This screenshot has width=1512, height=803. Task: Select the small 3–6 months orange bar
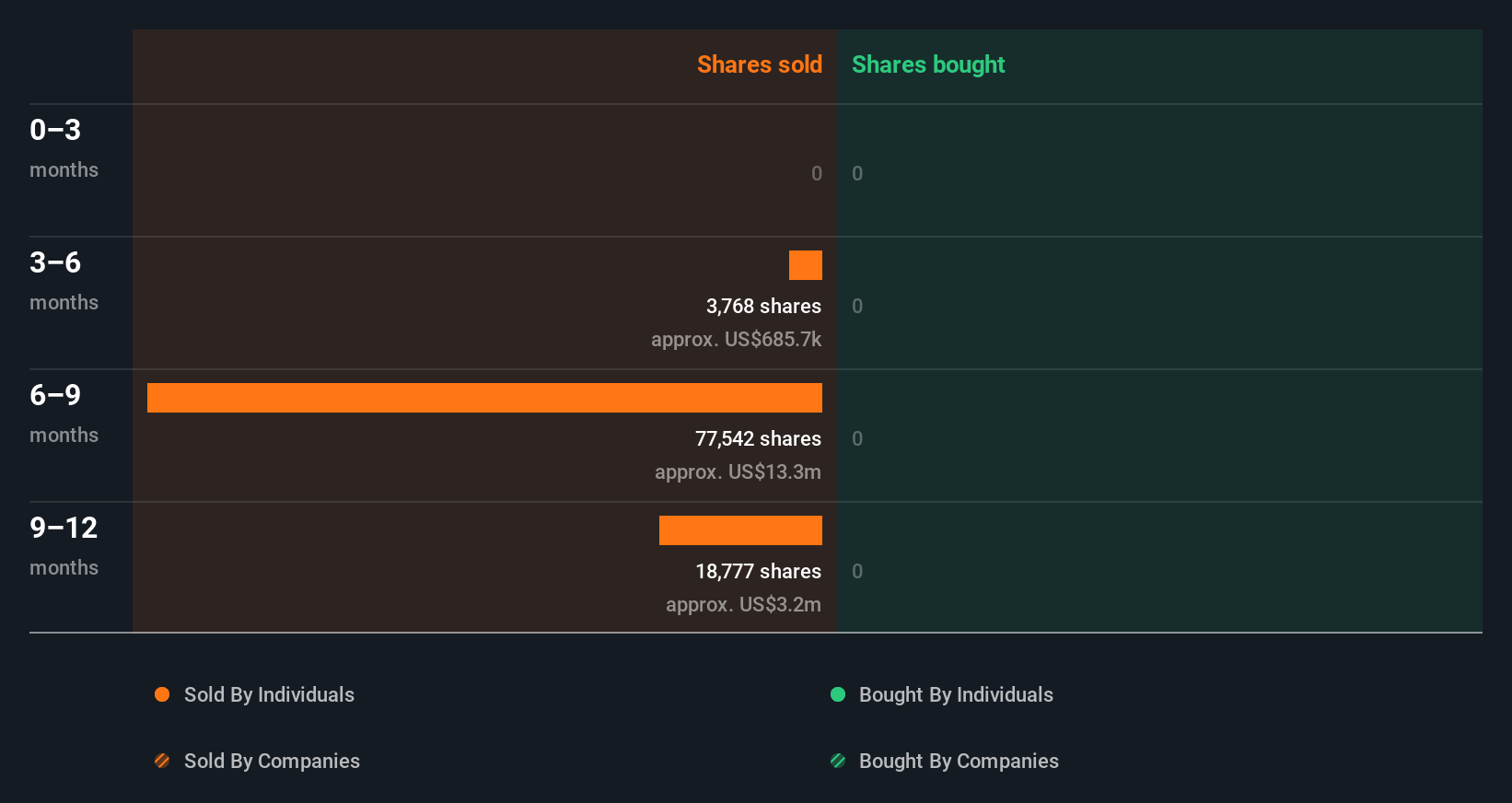click(806, 265)
